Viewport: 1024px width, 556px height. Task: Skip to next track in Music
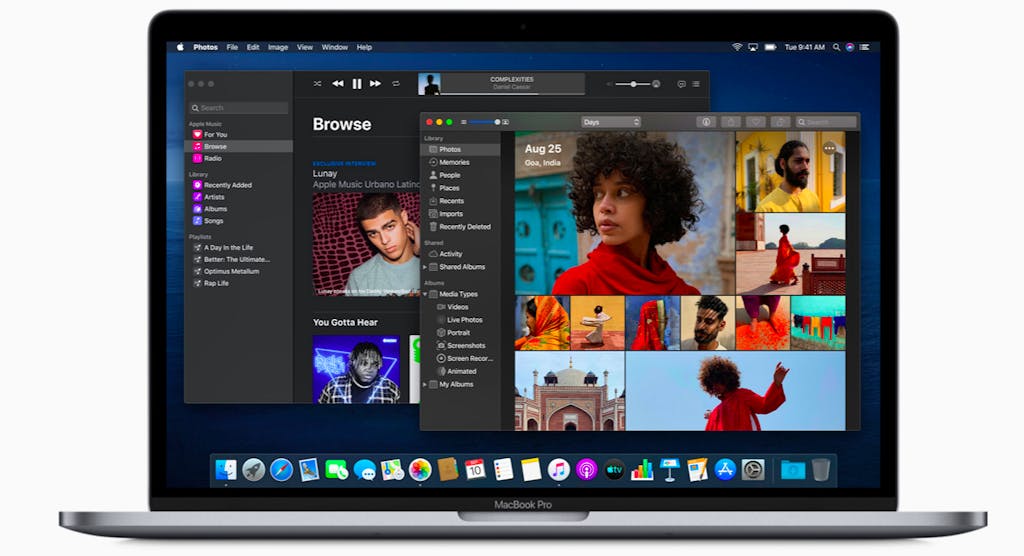point(376,84)
